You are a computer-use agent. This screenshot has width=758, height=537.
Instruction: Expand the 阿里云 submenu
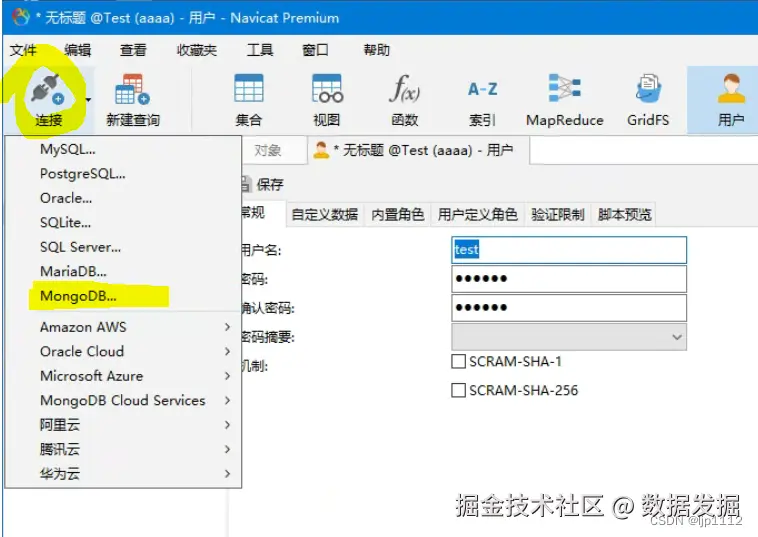pyautogui.click(x=123, y=425)
